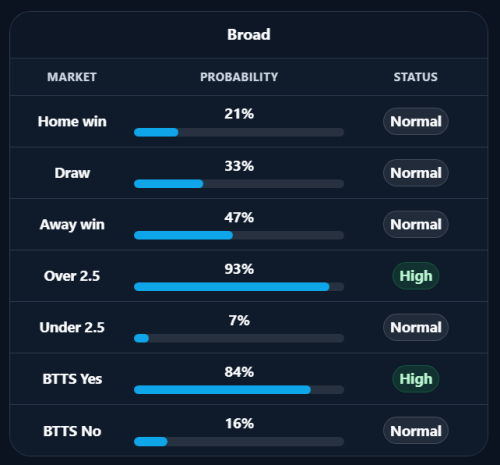Click the STATUS column header

click(x=416, y=77)
